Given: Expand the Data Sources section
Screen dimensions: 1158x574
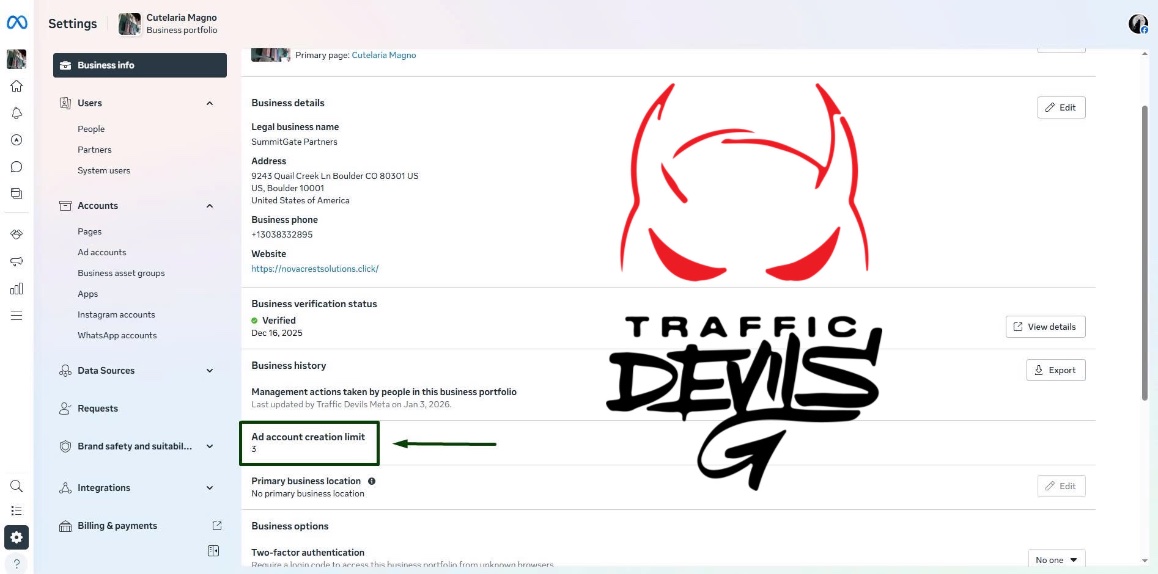Looking at the screenshot, I should [x=210, y=371].
